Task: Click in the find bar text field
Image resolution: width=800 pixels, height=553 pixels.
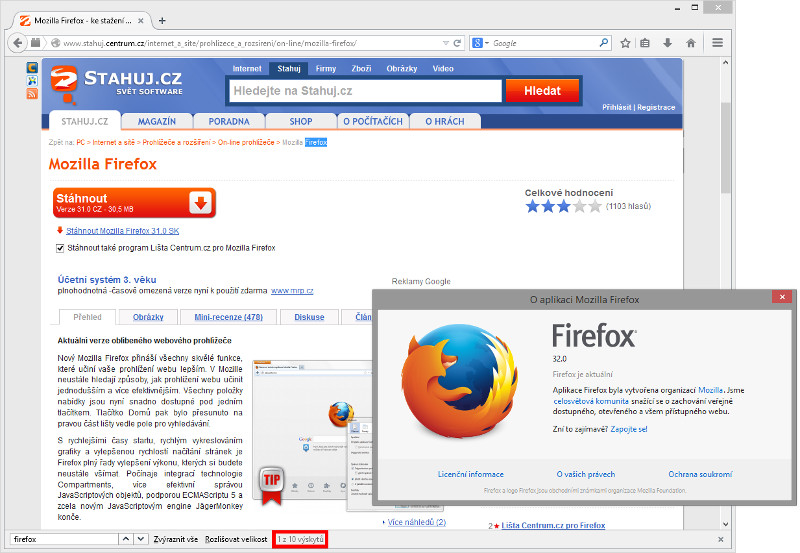Action: click(x=64, y=539)
